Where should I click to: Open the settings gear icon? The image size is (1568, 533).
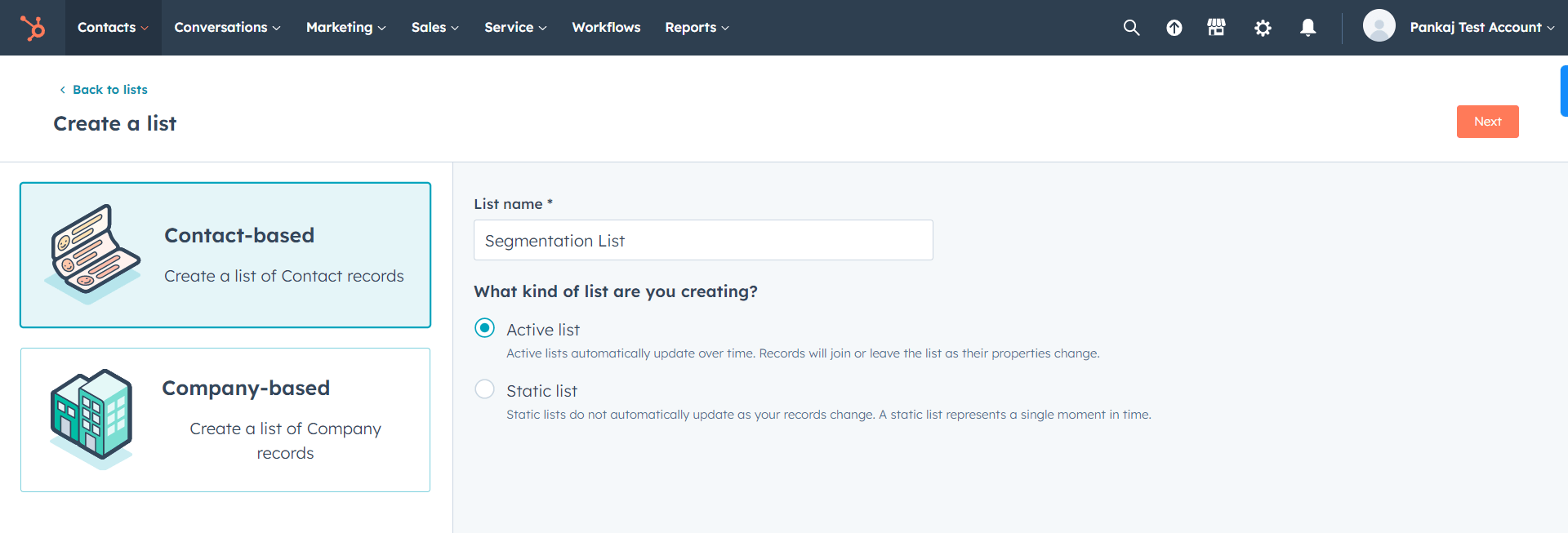(x=1263, y=28)
